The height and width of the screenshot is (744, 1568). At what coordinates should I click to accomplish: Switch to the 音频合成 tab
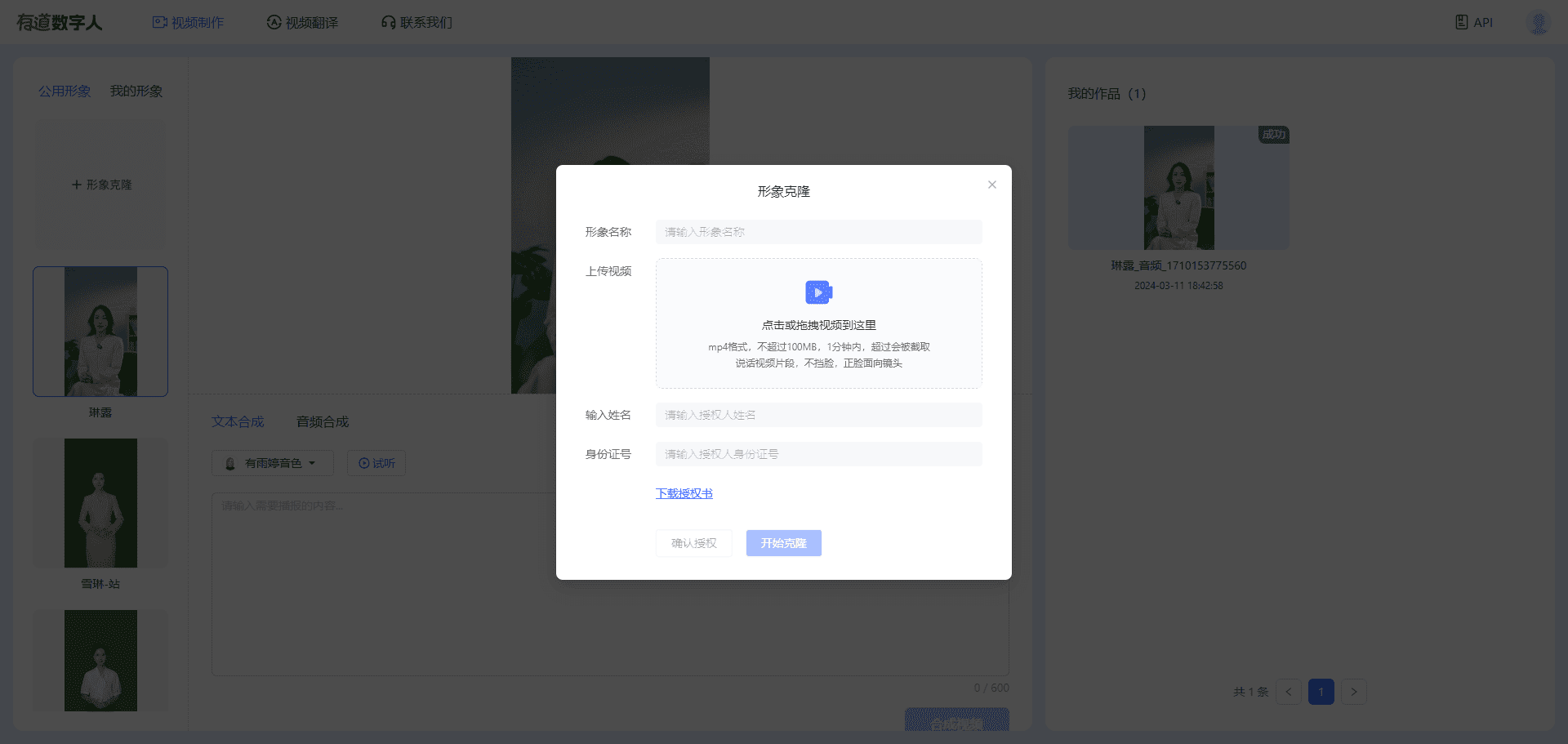[x=323, y=421]
